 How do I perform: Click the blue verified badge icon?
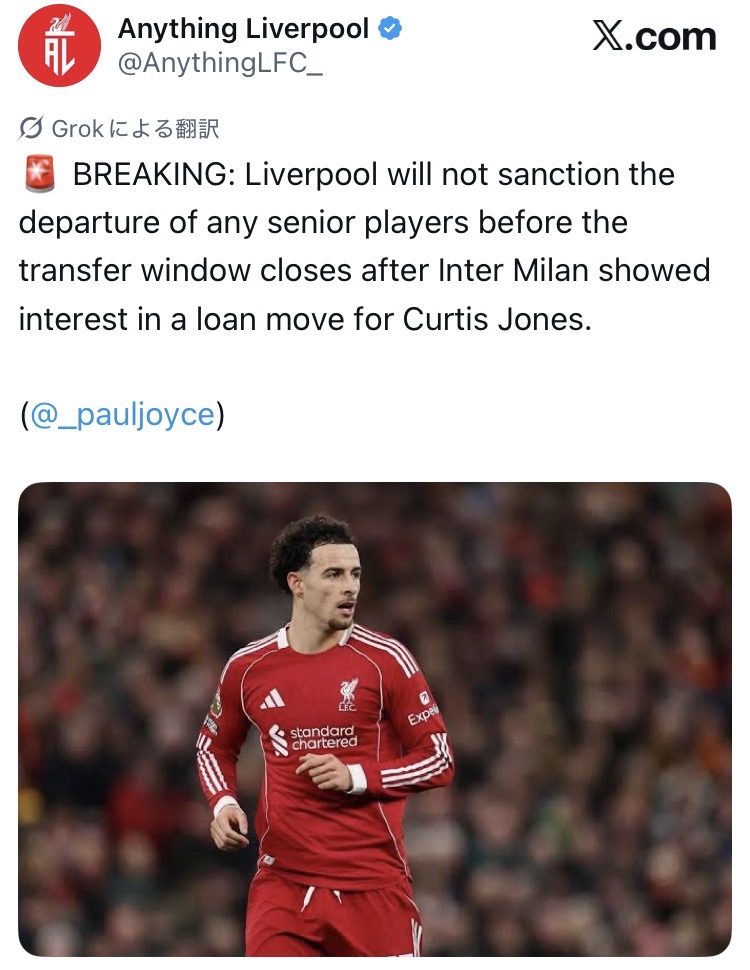(x=390, y=28)
